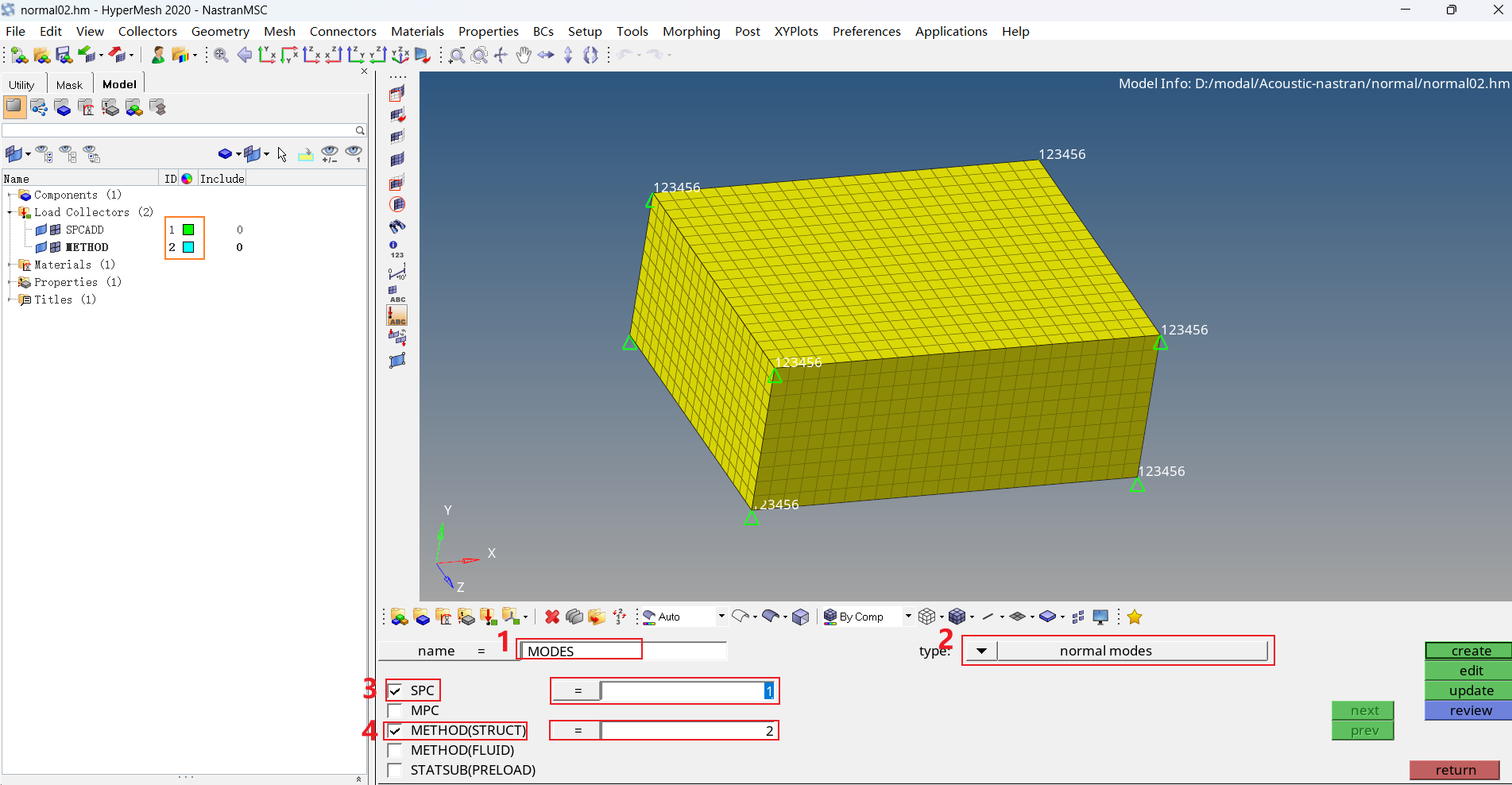1512x785 pixels.
Task: Save the model using the Save icon
Action: click(x=63, y=55)
